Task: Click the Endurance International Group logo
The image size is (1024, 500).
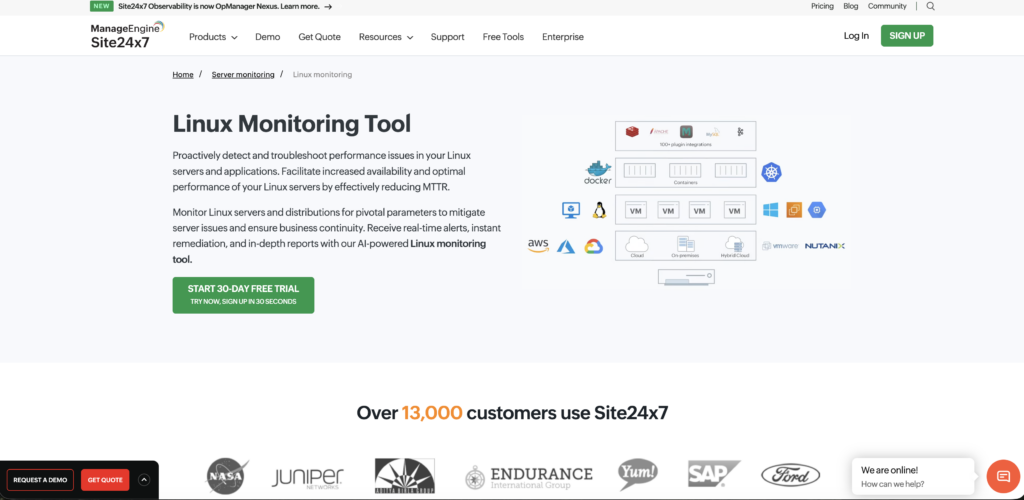Action: point(529,477)
